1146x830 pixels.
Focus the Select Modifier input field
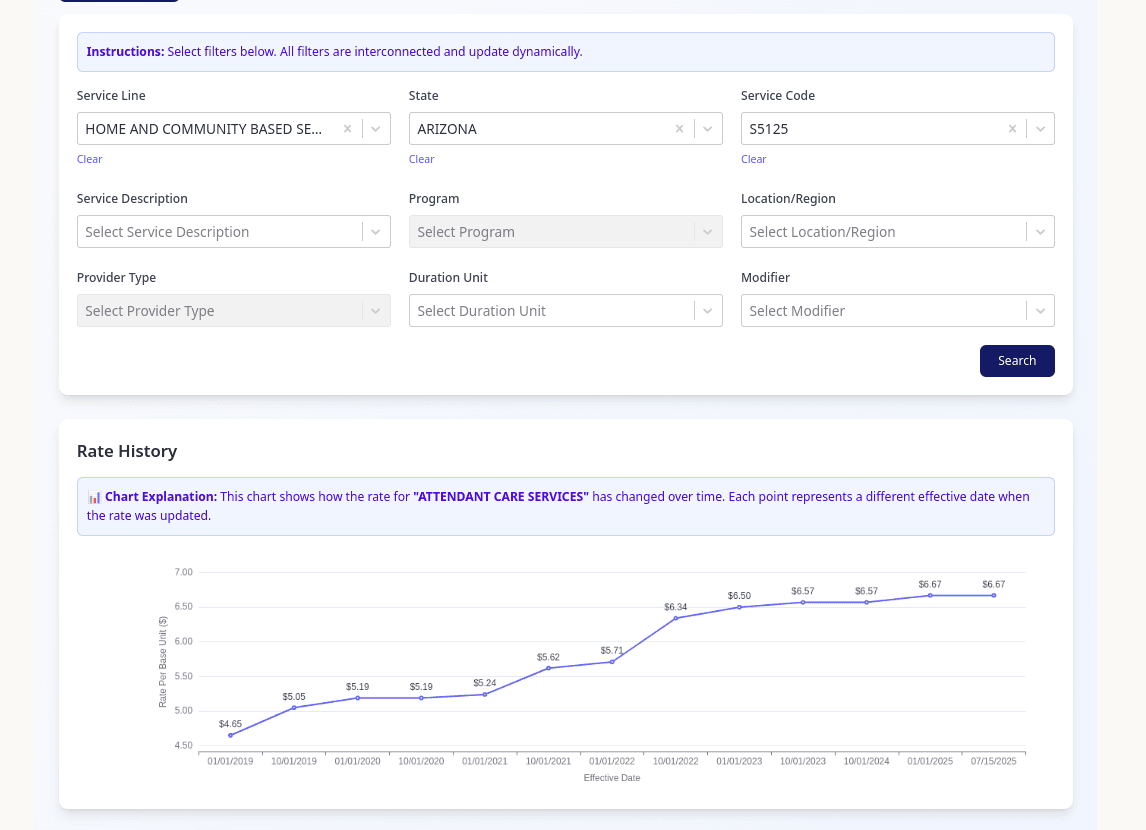(x=880, y=311)
